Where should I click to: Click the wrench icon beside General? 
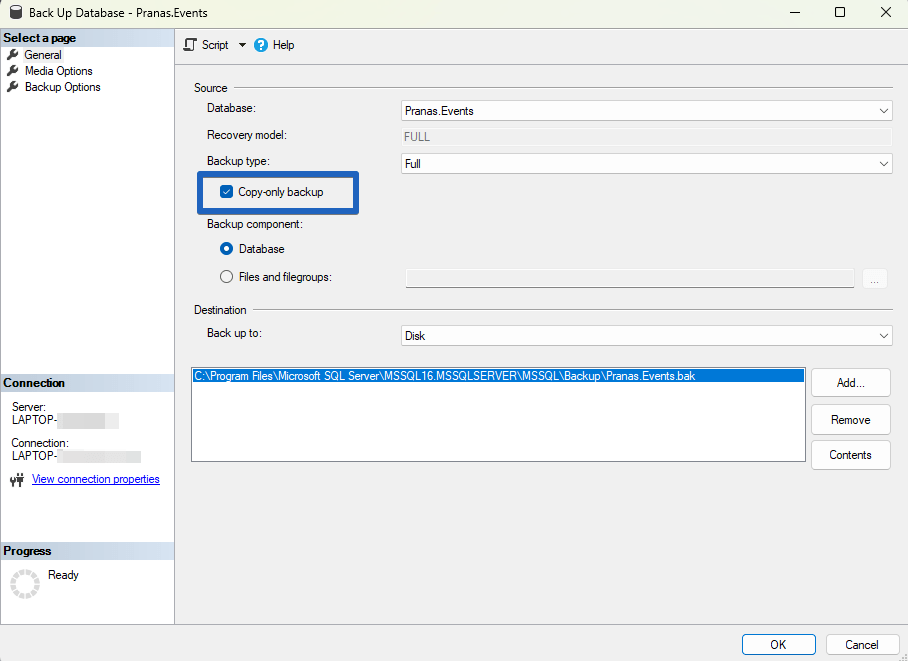pos(13,54)
